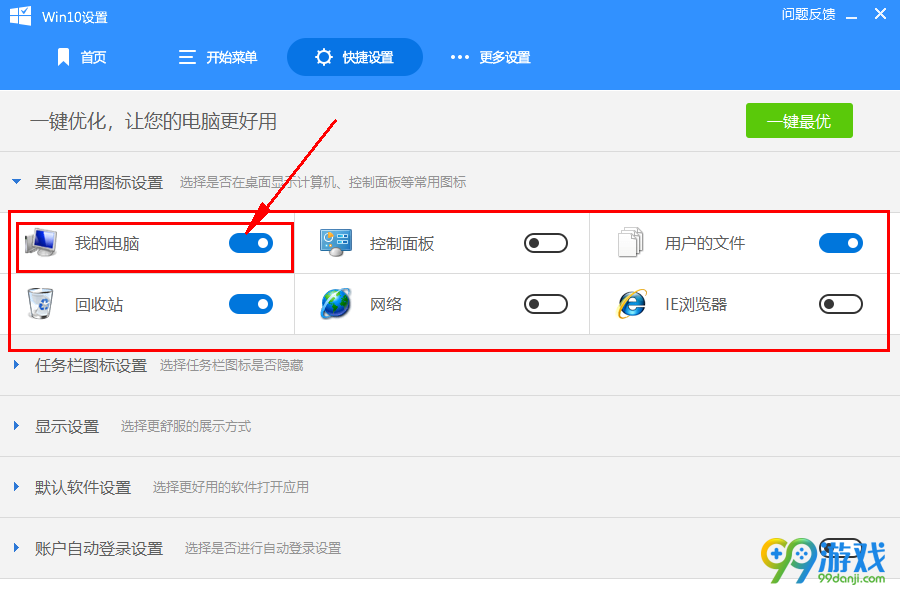Click the IE浏览器 label text
Screen dimensions: 900x600
tap(696, 304)
